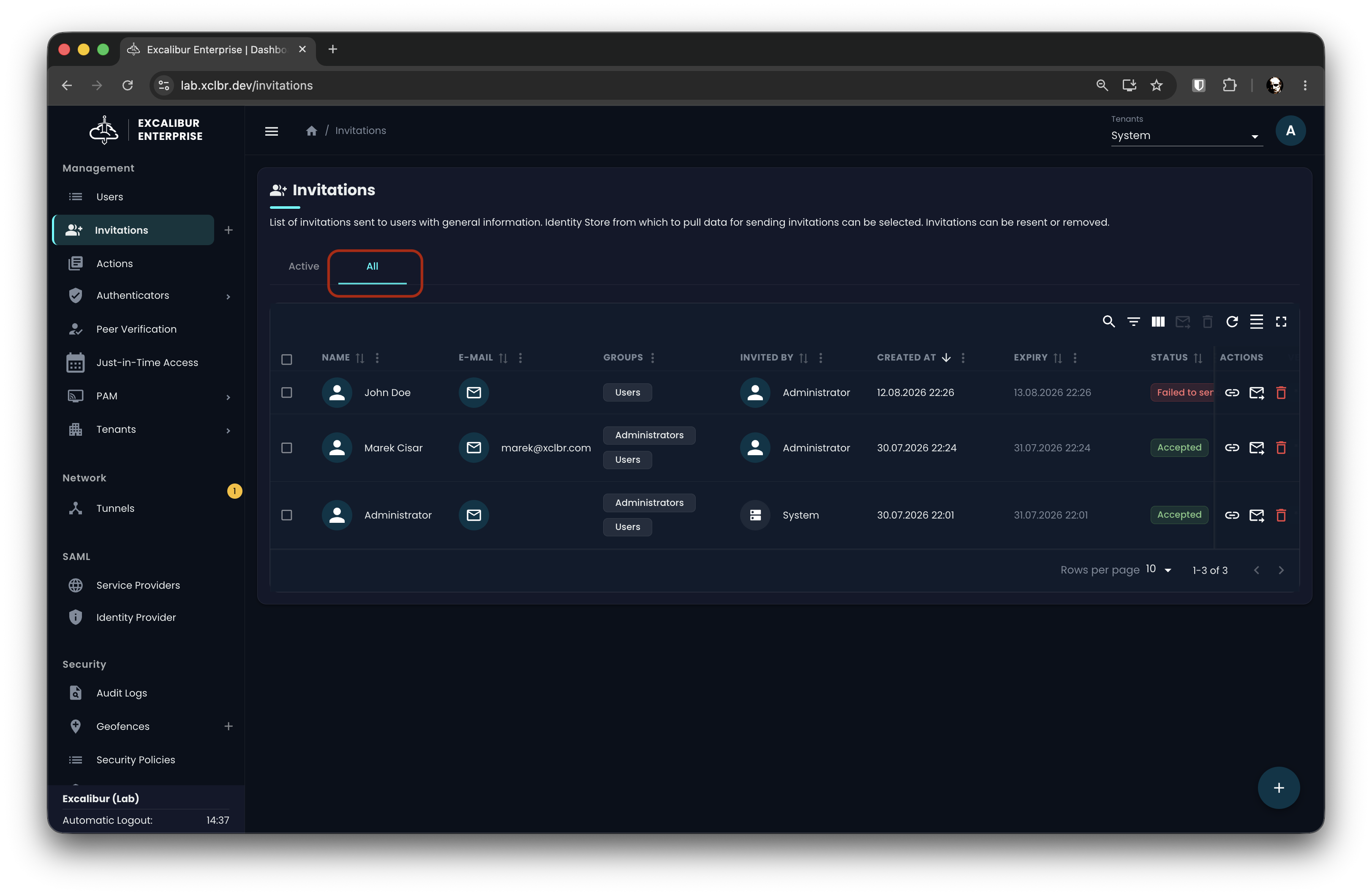Image resolution: width=1372 pixels, height=896 pixels.
Task: Expand the Authenticators submenu
Action: 228,296
